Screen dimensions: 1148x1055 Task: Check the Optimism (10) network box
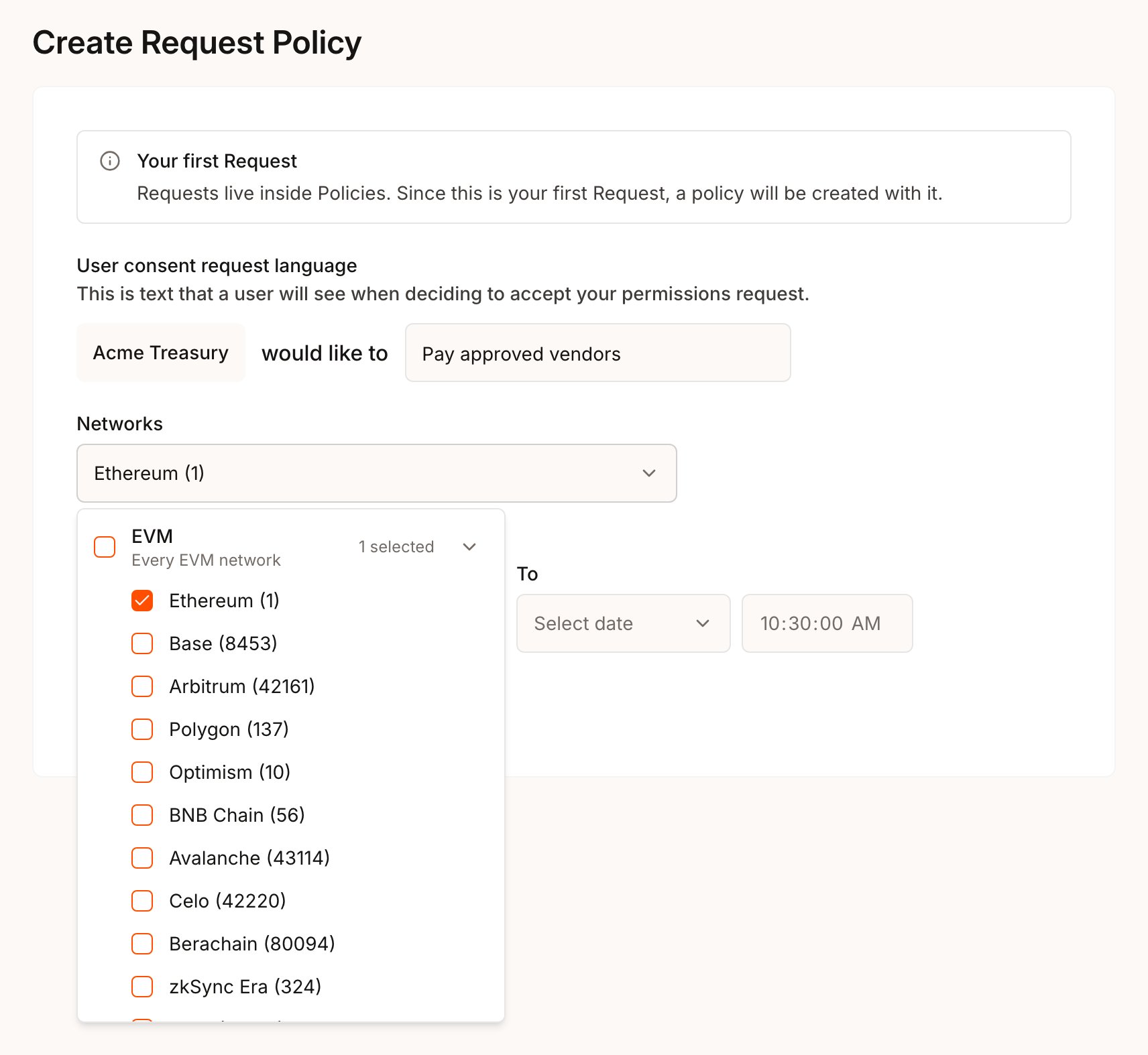142,772
